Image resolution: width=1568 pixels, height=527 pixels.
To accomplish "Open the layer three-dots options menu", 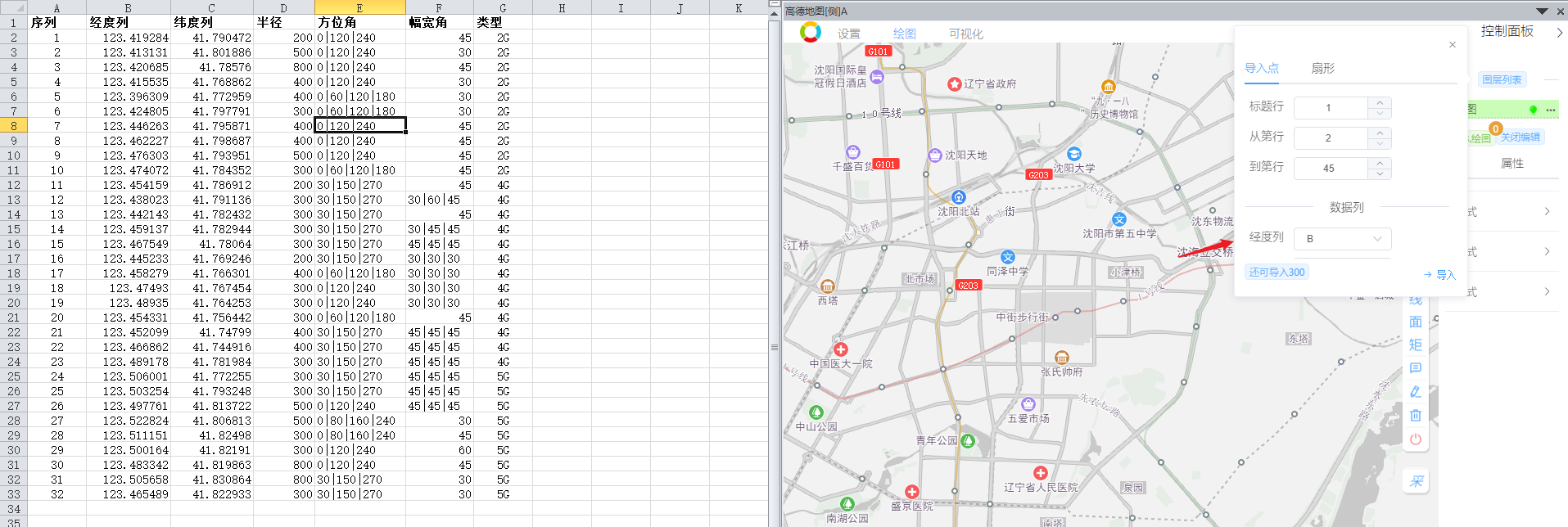I will pyautogui.click(x=1551, y=110).
